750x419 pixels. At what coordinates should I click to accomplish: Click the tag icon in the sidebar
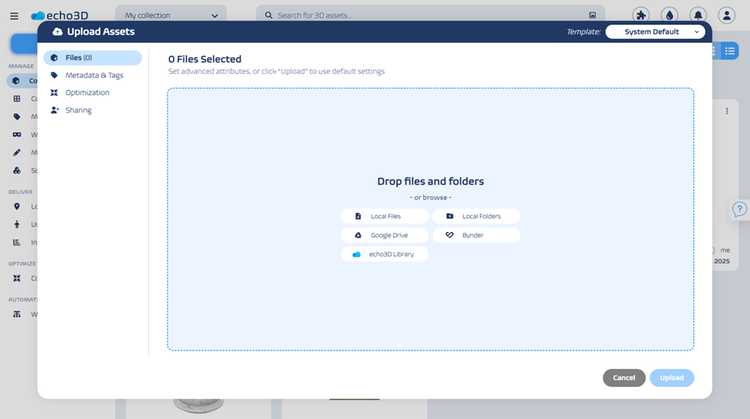coord(17,117)
